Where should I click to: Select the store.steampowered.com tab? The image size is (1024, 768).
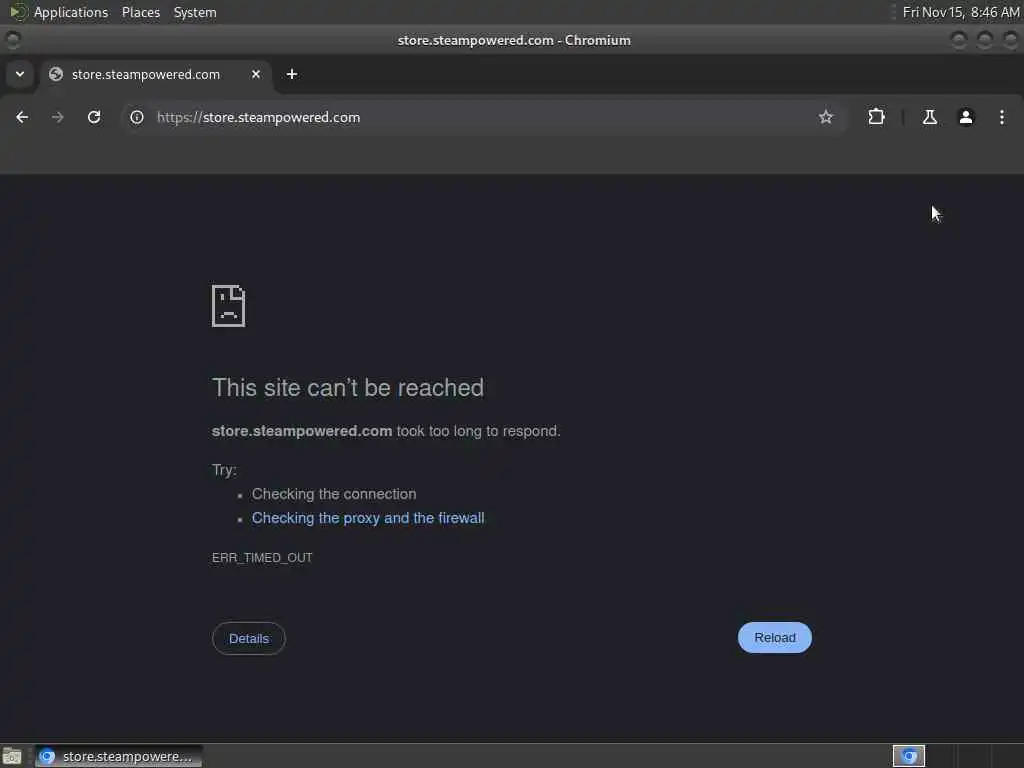(156, 74)
